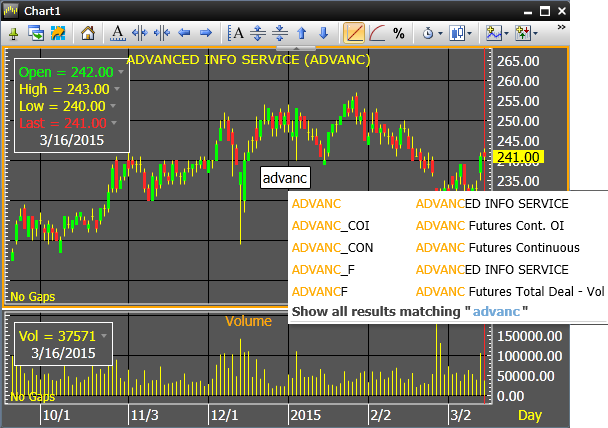608x428 pixels.
Task: Click the Volume pane title
Action: point(249,321)
